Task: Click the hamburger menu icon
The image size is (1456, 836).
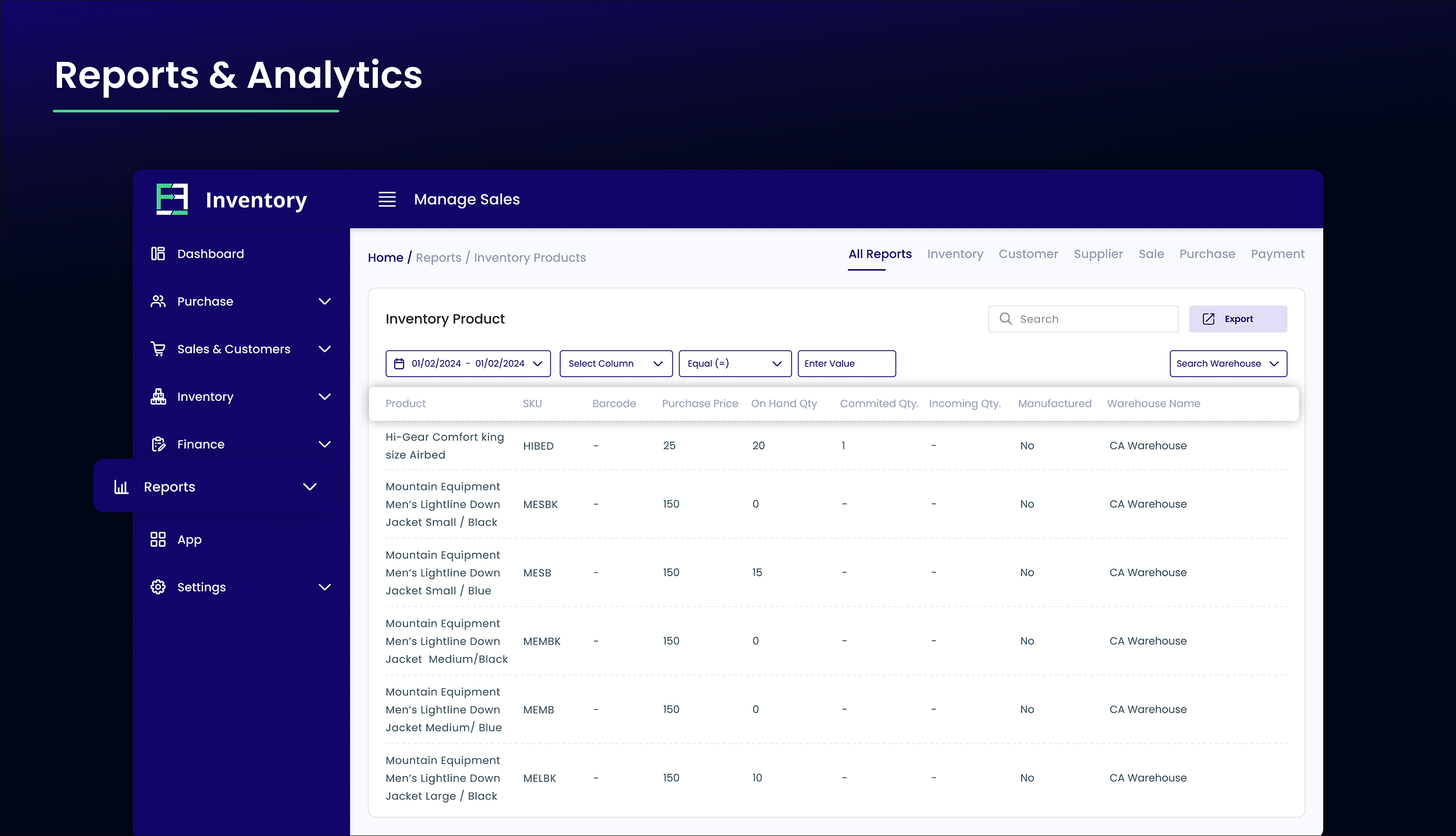Action: (x=387, y=199)
